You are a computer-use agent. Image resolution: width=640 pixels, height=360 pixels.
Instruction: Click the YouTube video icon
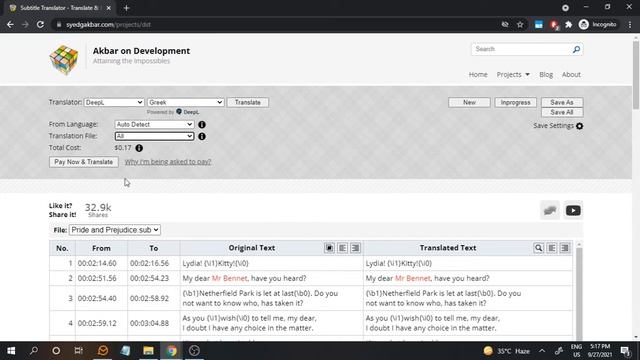[573, 211]
